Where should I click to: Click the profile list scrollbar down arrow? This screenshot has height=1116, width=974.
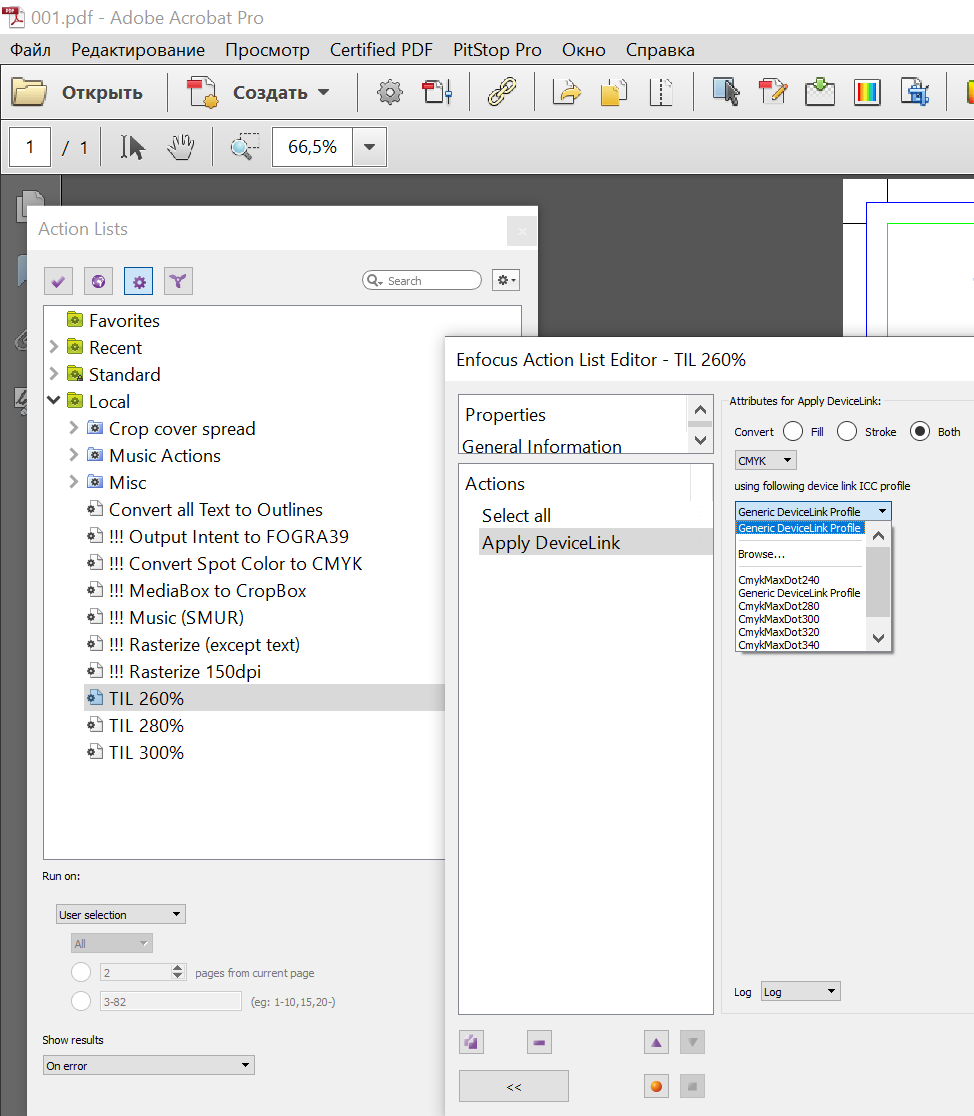[878, 638]
